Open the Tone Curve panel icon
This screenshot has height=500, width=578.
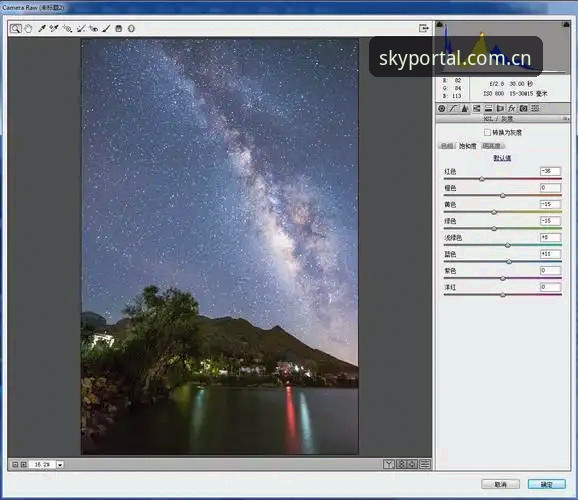tap(453, 108)
